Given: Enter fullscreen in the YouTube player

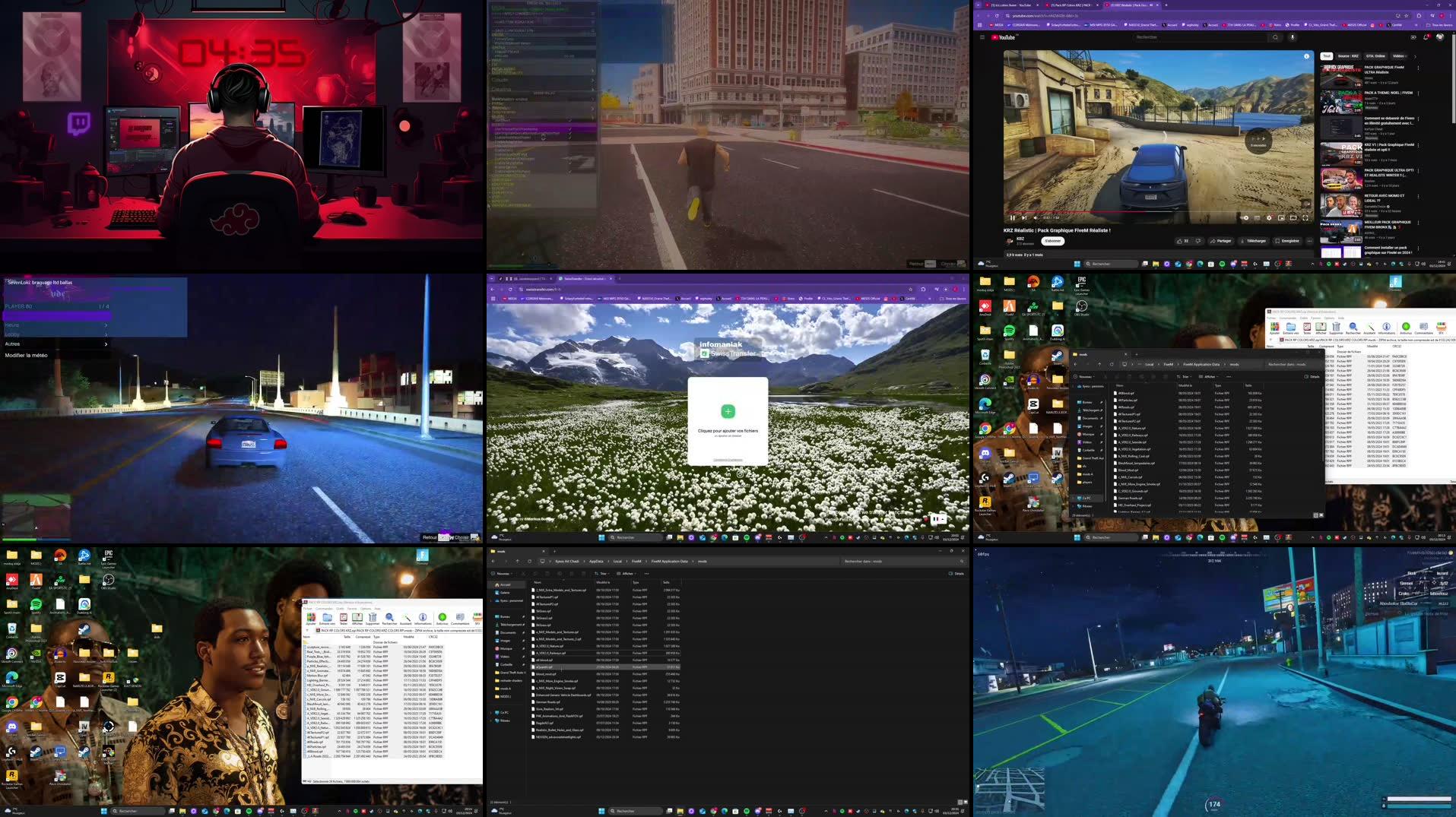Looking at the screenshot, I should click(1305, 217).
